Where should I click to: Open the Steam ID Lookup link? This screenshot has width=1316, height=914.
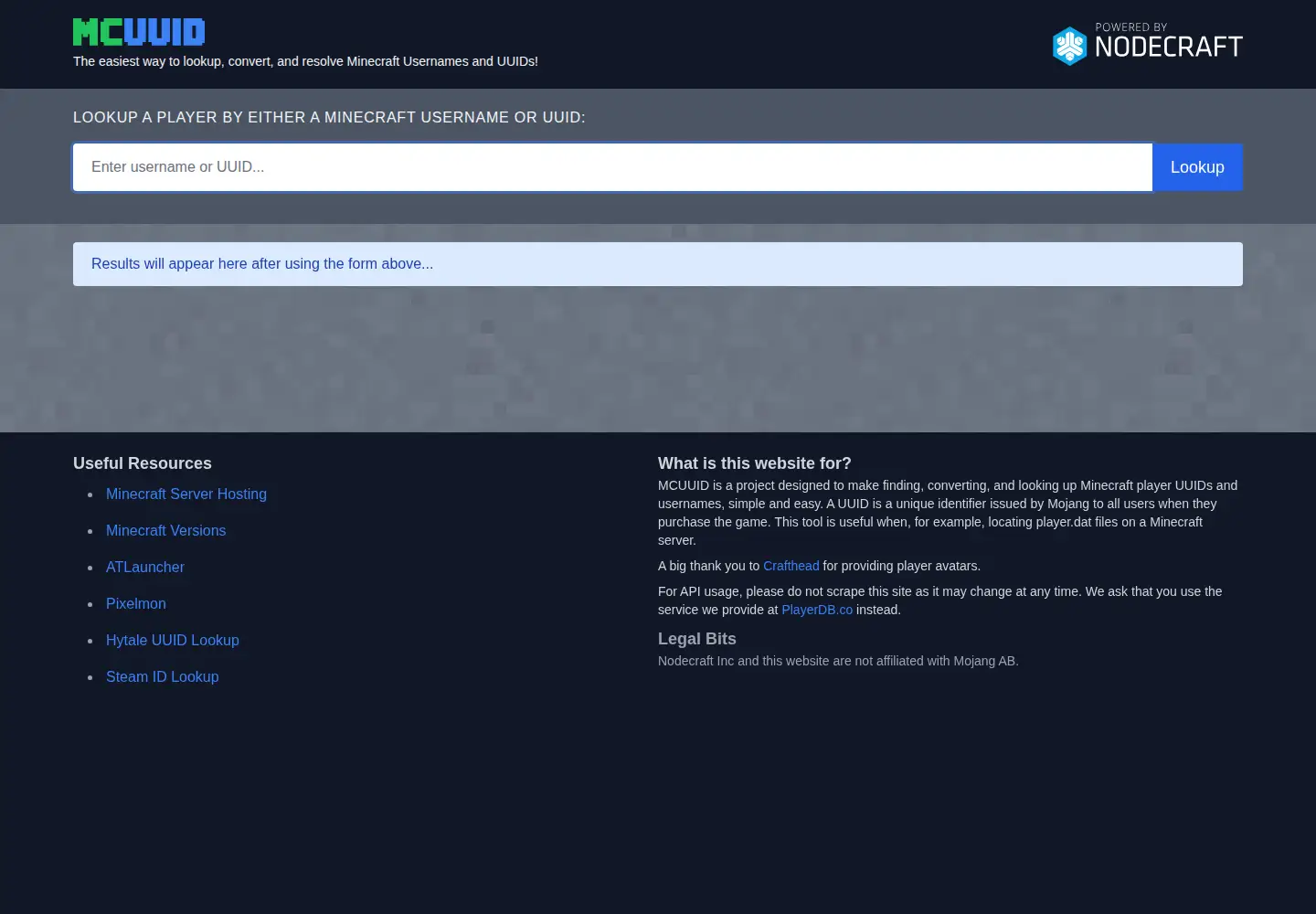(x=163, y=676)
